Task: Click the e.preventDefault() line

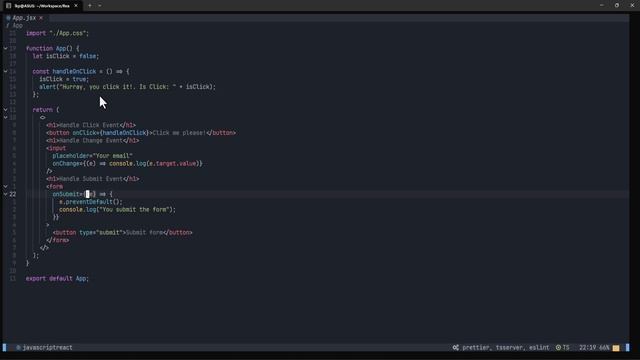Action: click(x=91, y=202)
